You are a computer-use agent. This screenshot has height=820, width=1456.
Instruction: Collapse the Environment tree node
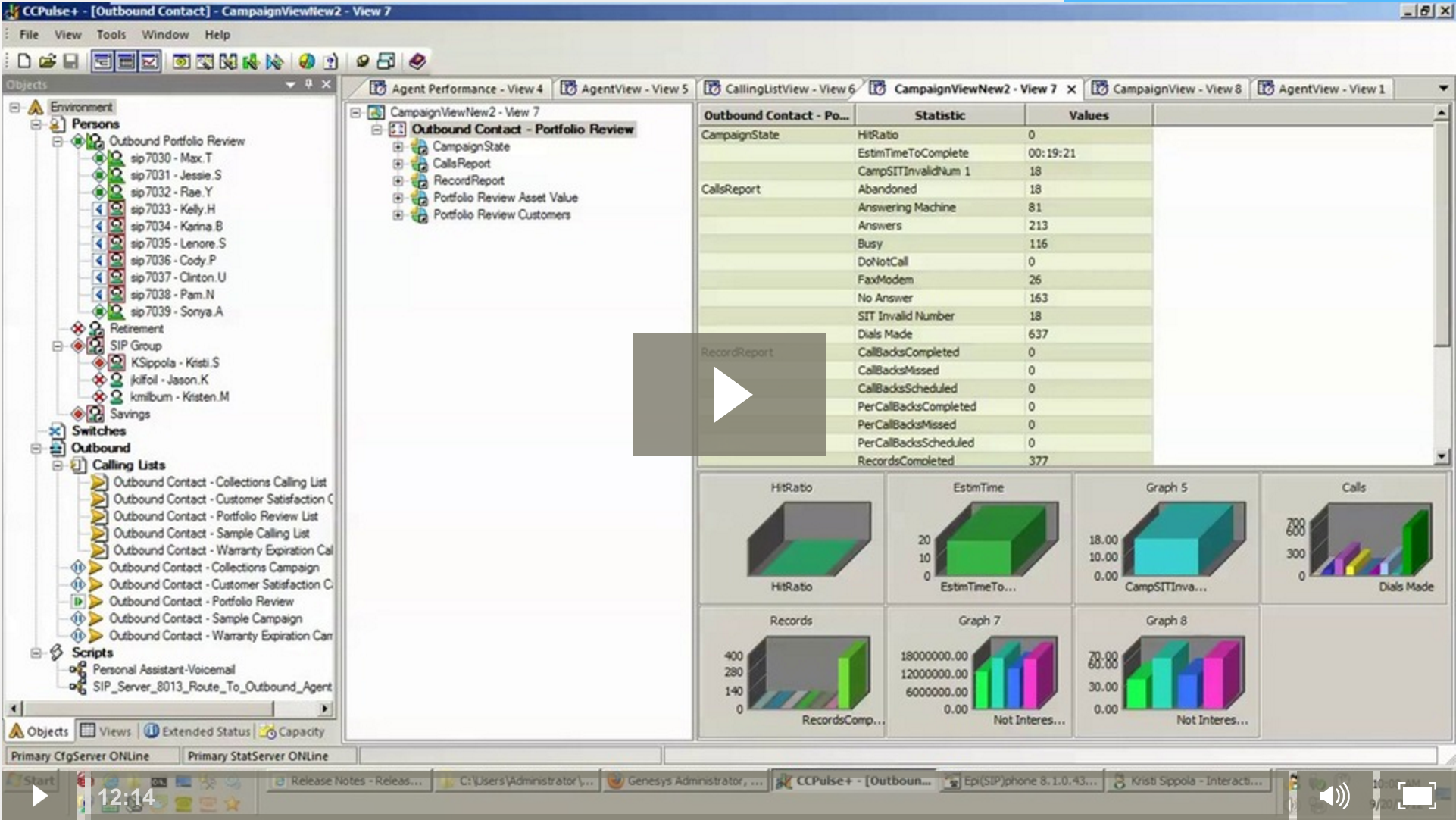pyautogui.click(x=14, y=107)
